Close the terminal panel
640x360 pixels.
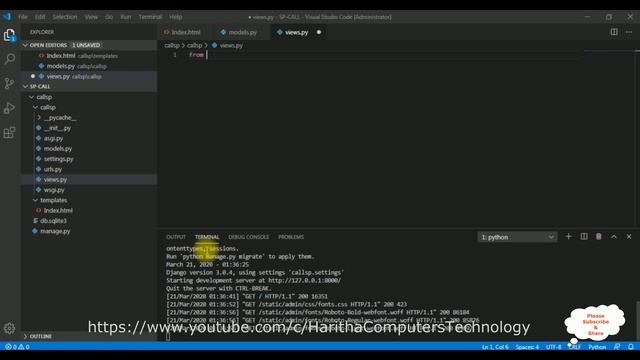(629, 237)
